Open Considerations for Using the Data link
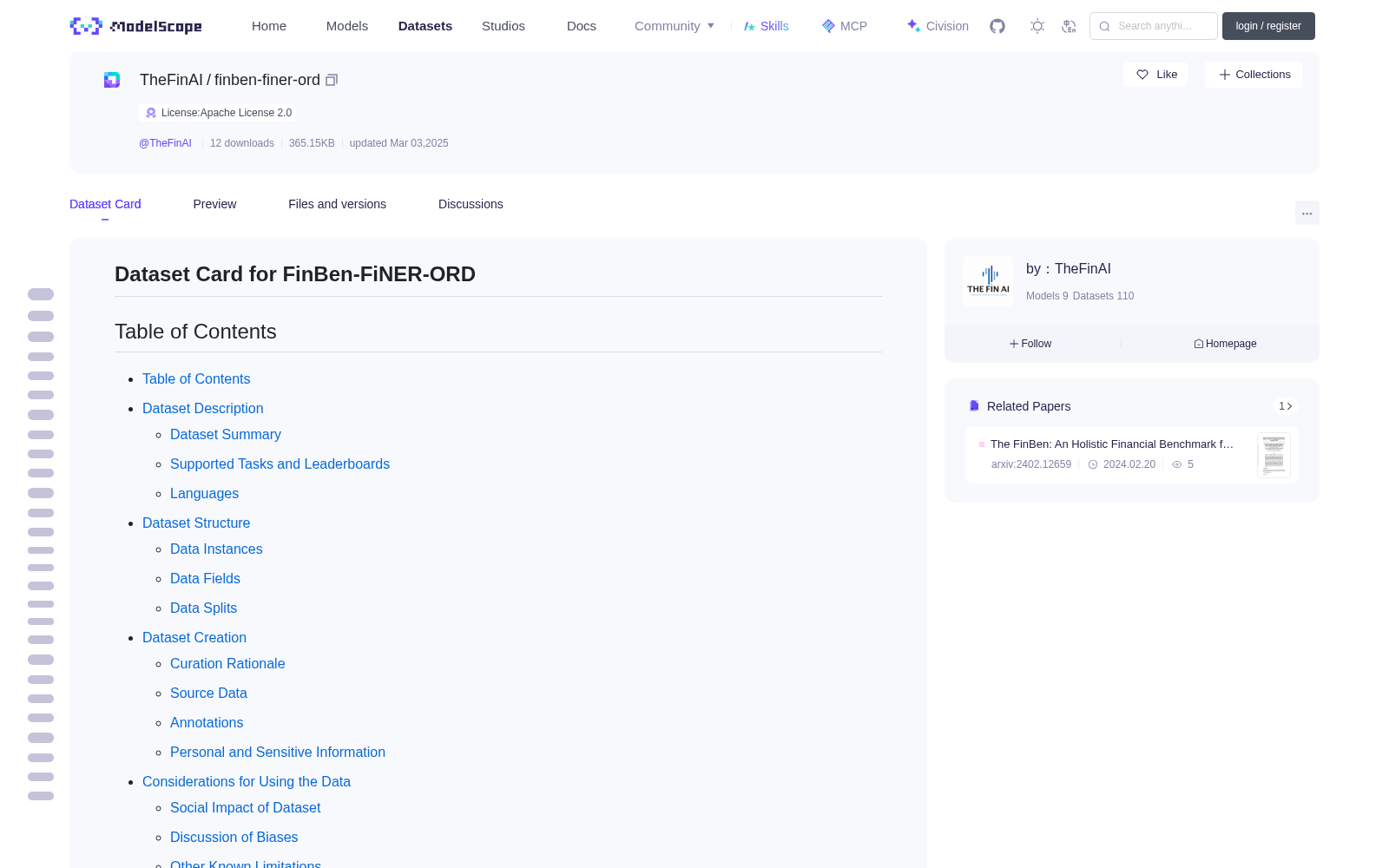The height and width of the screenshot is (868, 1389). click(x=247, y=781)
